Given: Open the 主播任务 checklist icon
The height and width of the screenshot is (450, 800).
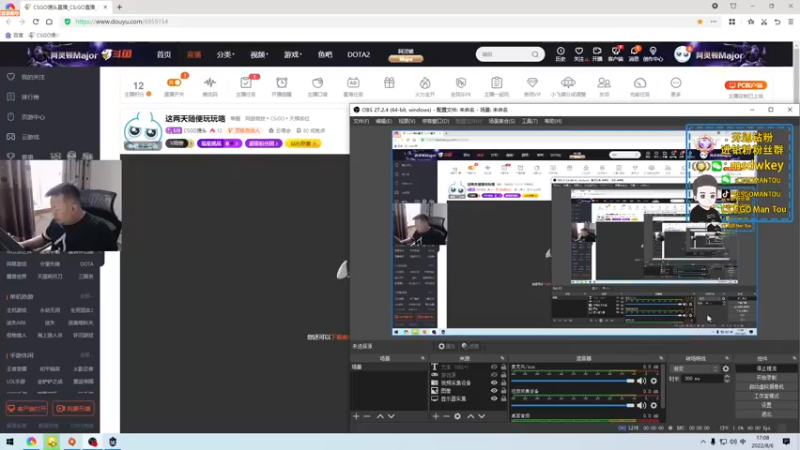Looking at the screenshot, I should tap(246, 83).
